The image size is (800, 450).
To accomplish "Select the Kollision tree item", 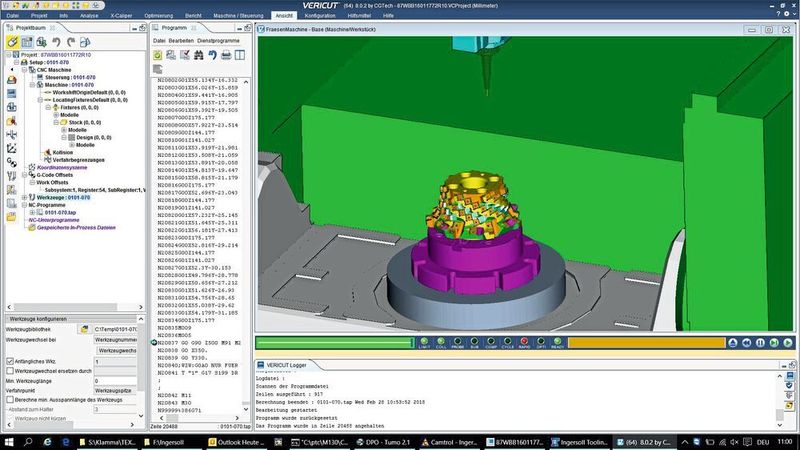I will (63, 153).
